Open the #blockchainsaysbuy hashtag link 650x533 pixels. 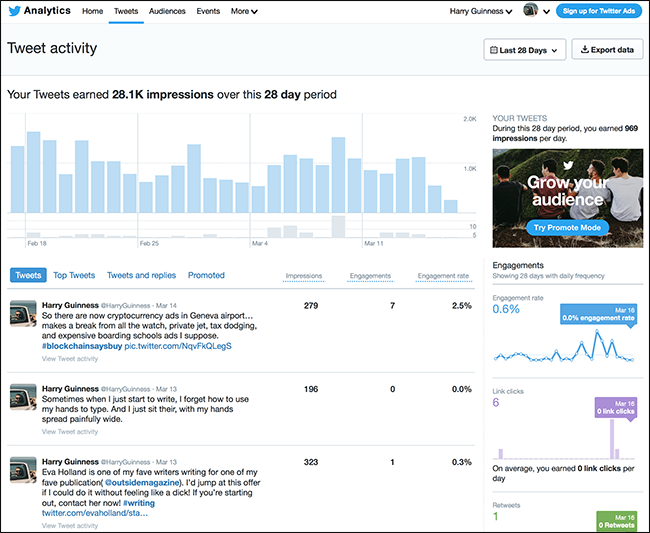tap(82, 346)
